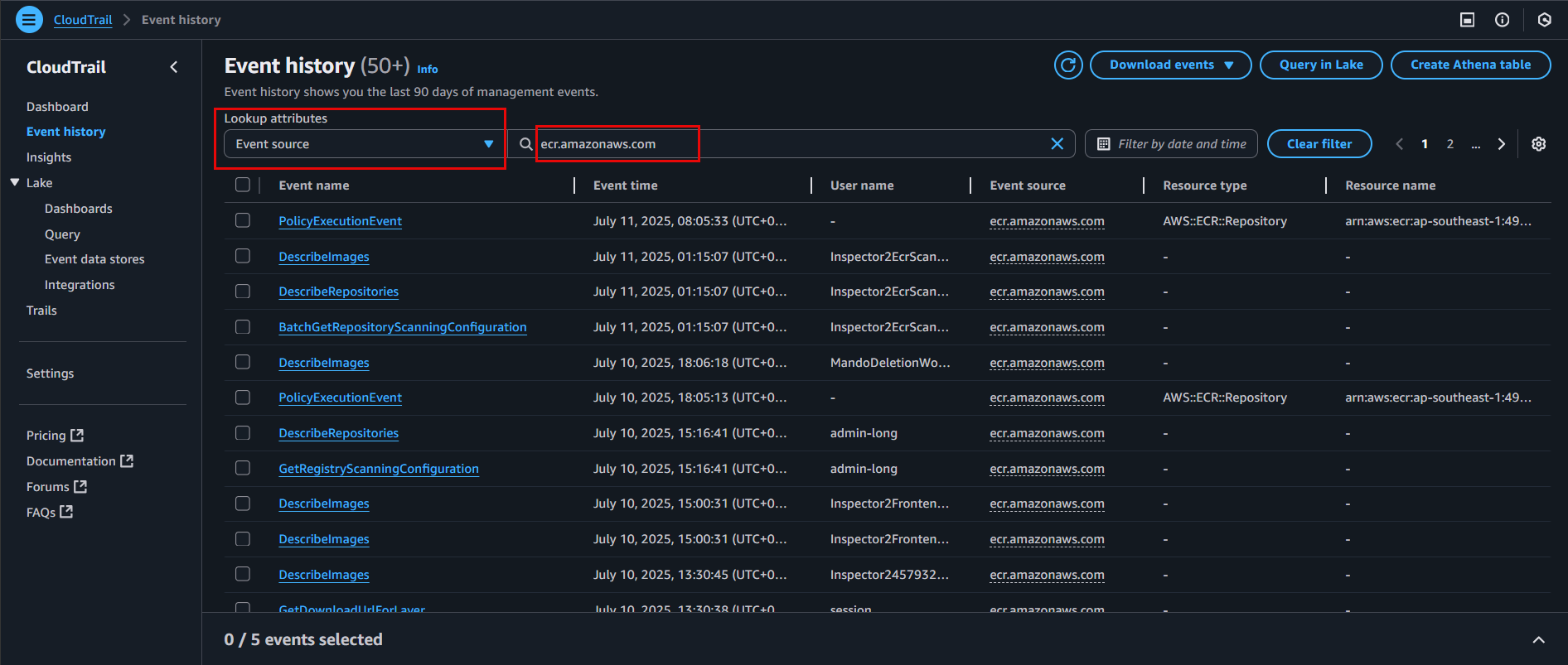Click the 13:30:45 DescribeImages event link
1568x665 pixels.
(324, 575)
